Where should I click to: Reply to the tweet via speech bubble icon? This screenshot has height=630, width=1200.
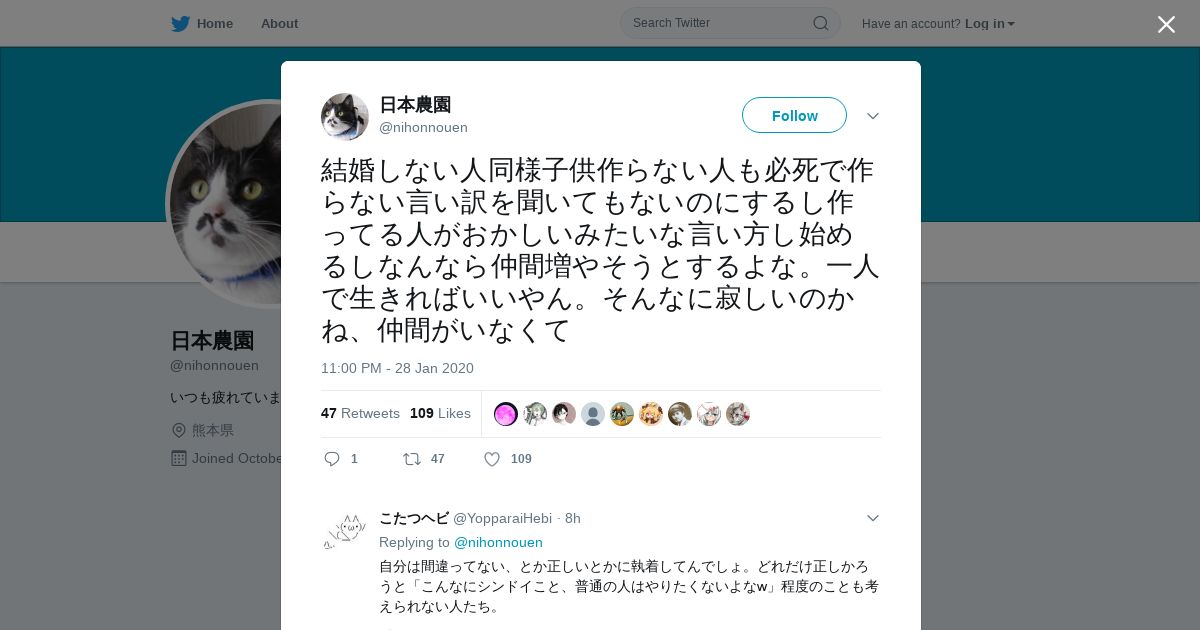(332, 459)
